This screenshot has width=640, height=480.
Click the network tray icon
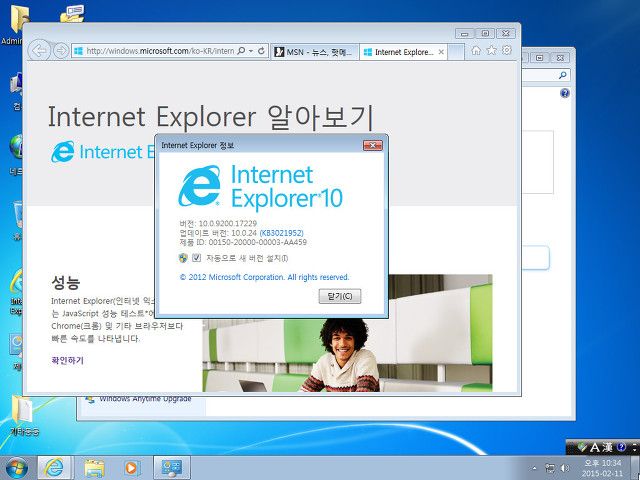coord(550,468)
